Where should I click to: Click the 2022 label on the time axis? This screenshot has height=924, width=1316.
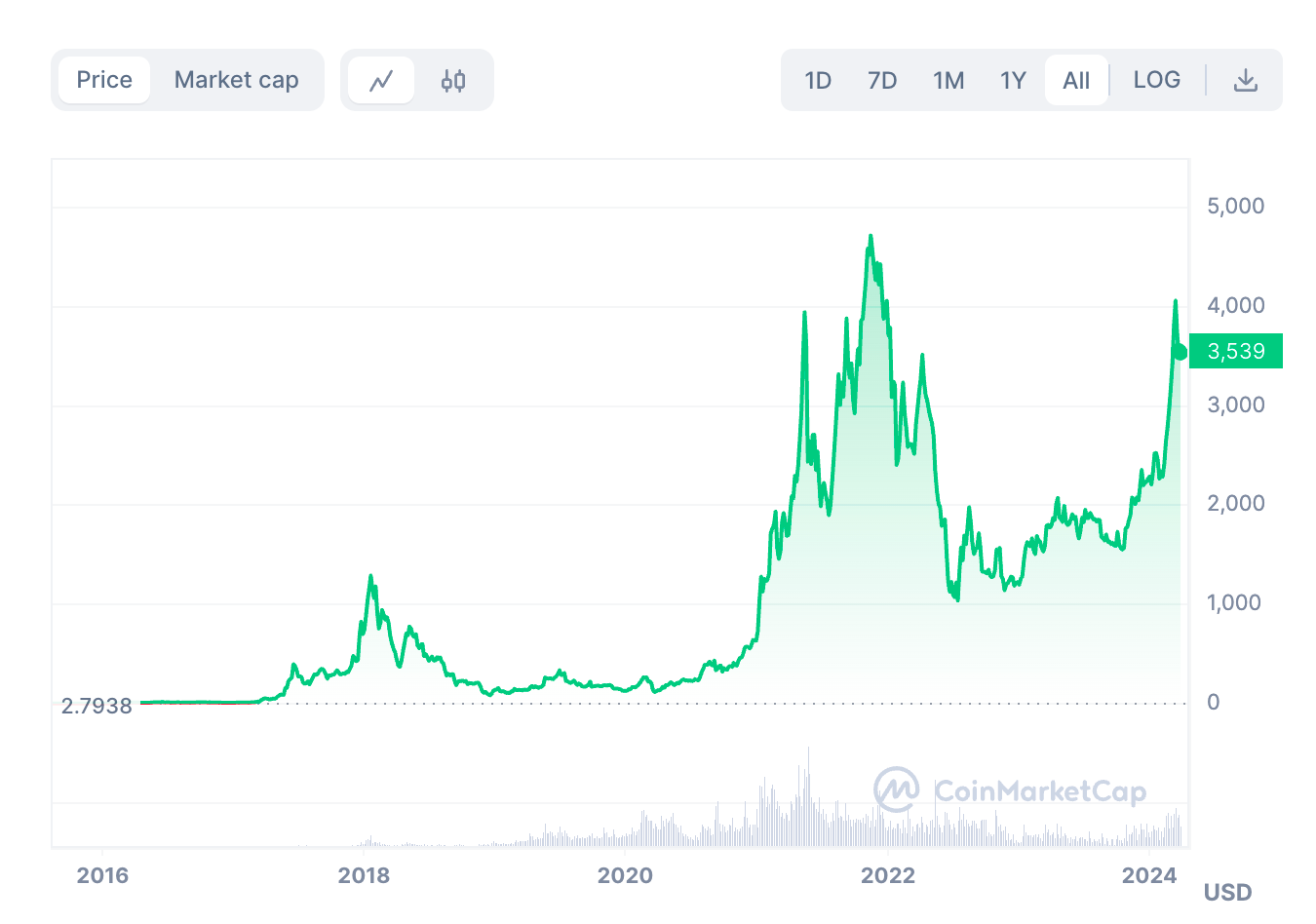coord(887,874)
